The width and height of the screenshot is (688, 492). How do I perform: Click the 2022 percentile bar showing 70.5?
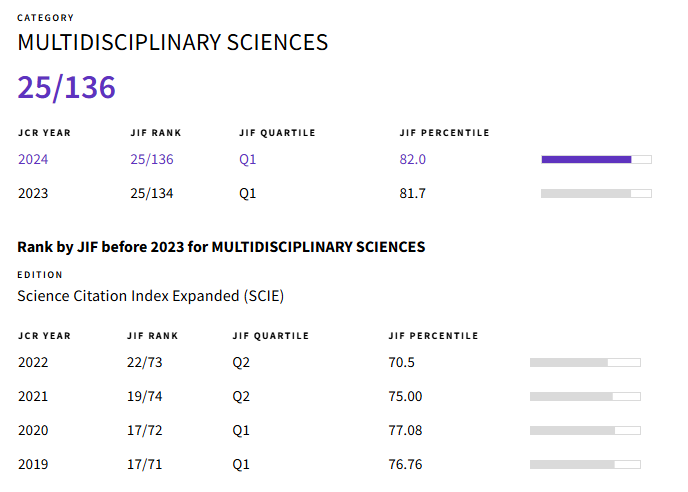click(x=585, y=362)
